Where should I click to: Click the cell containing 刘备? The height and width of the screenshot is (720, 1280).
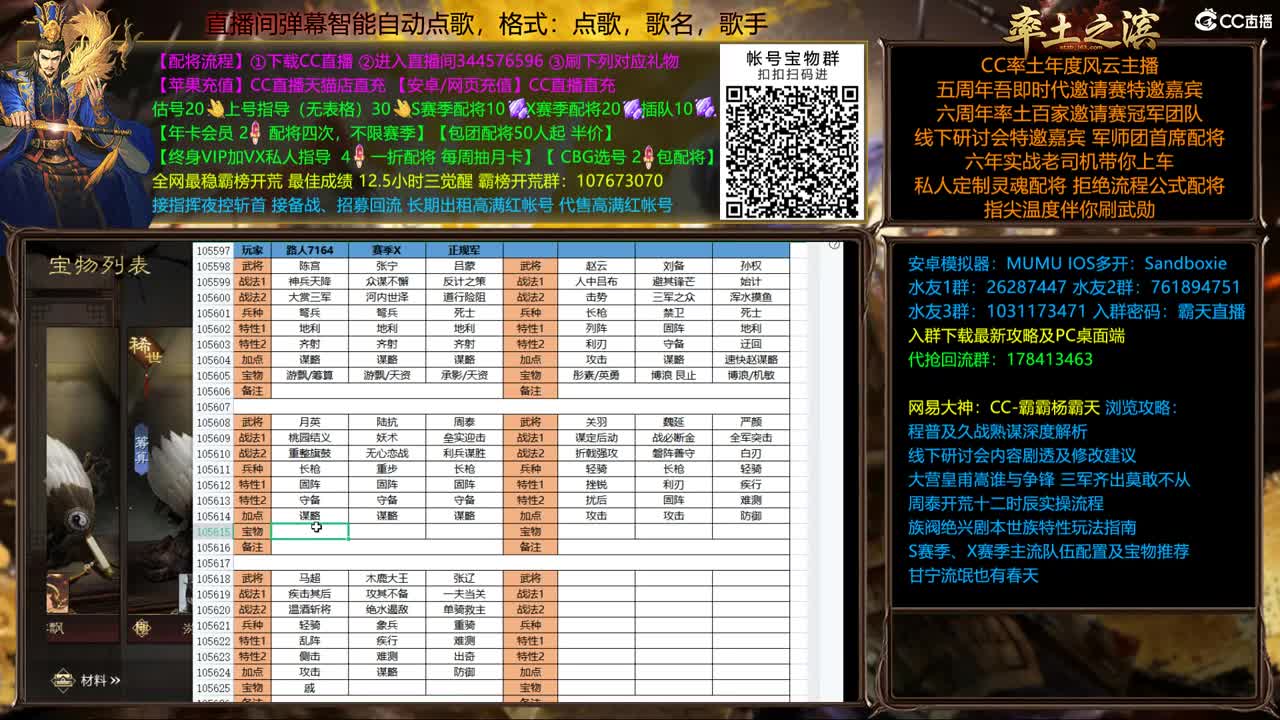click(674, 266)
